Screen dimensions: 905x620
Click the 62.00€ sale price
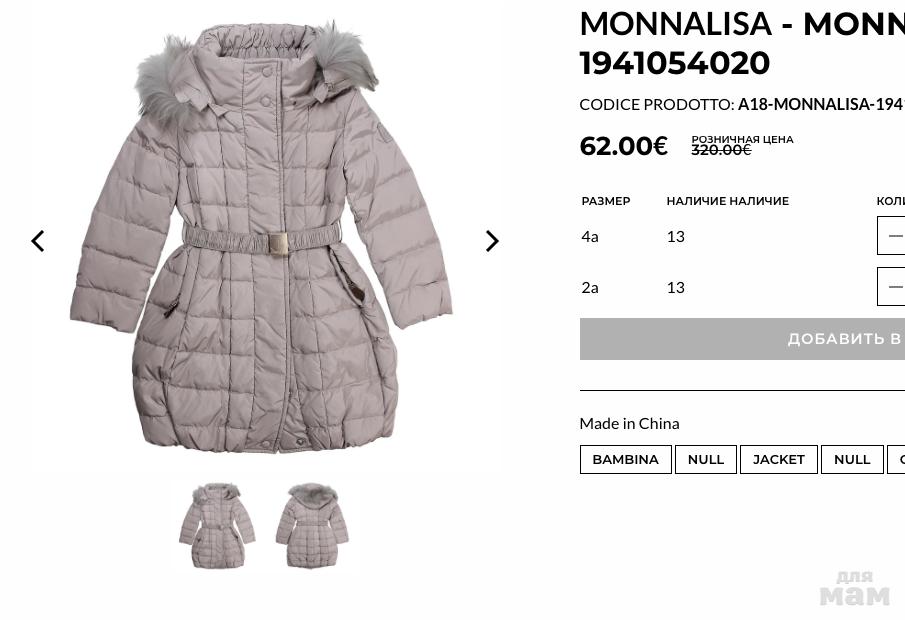point(623,146)
